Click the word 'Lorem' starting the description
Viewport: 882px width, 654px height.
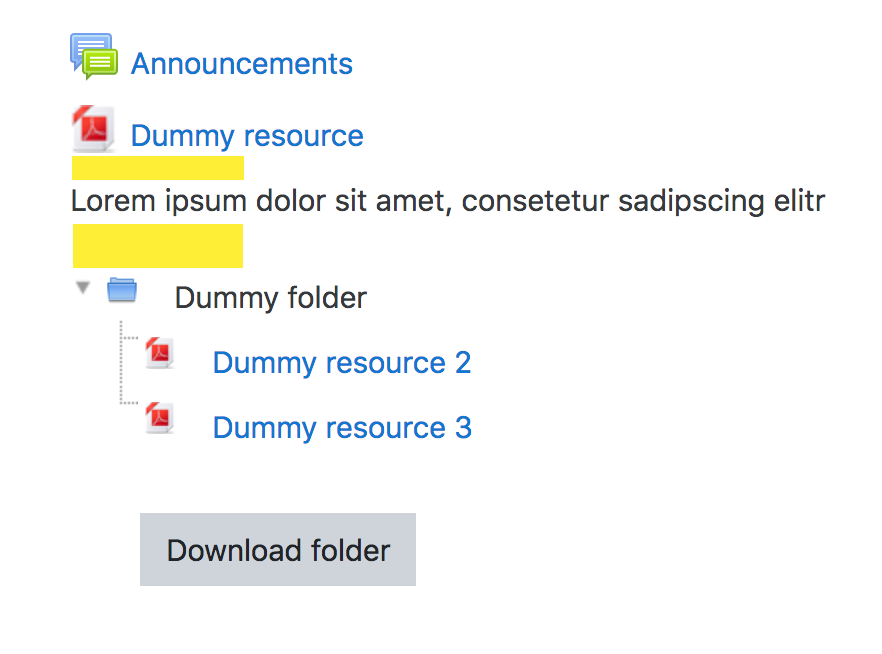click(x=113, y=201)
